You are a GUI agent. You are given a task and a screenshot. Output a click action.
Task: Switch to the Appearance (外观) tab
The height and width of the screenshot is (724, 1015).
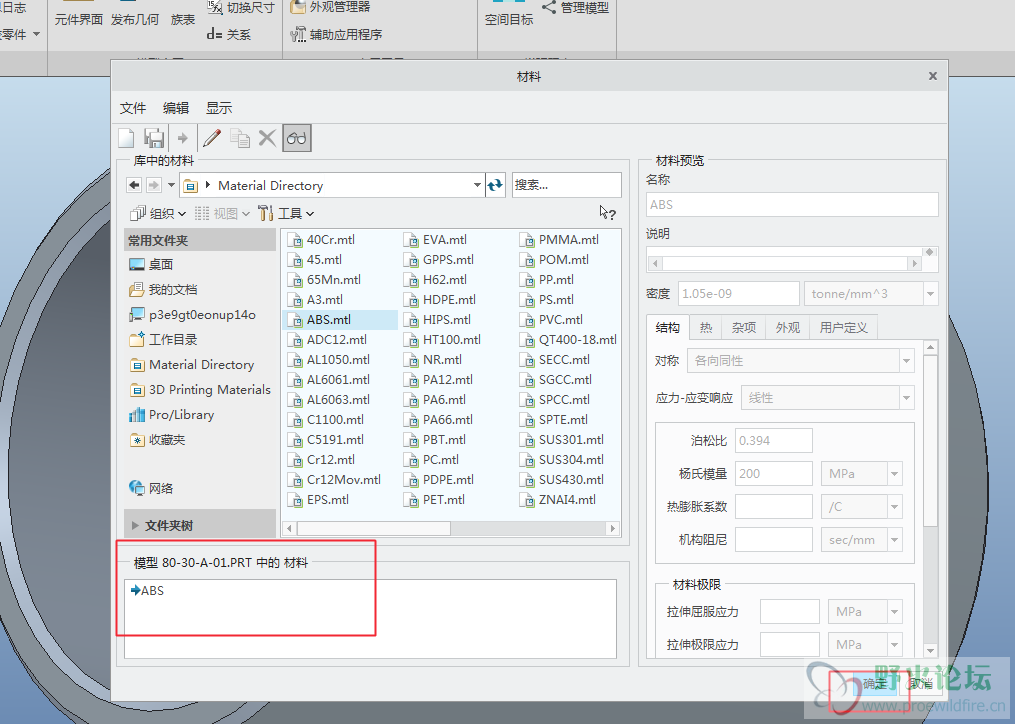coord(787,328)
